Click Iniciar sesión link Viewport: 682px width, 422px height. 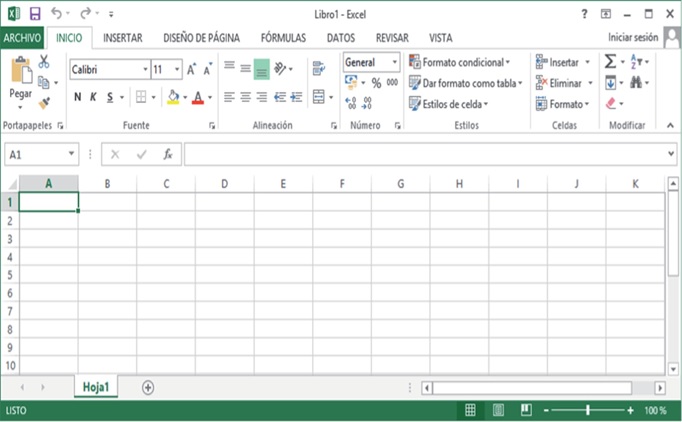[633, 37]
